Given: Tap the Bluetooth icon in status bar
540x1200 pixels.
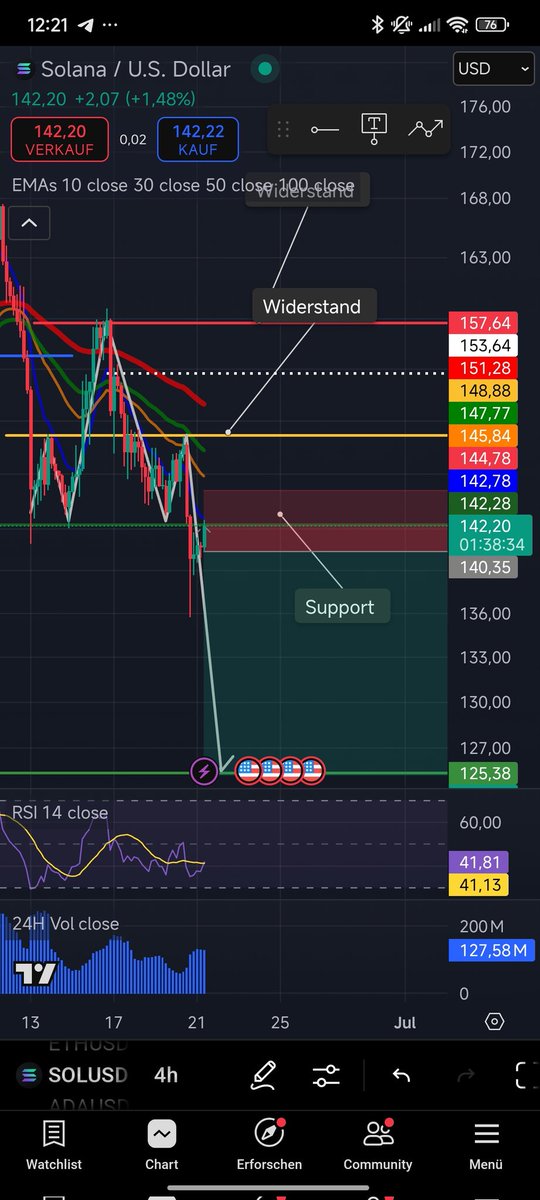Looking at the screenshot, I should point(377,23).
